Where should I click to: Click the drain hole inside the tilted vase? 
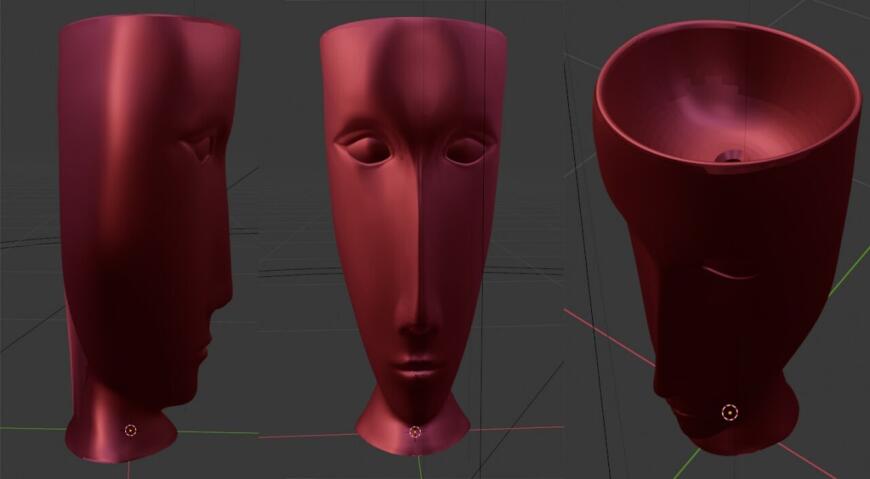729,157
